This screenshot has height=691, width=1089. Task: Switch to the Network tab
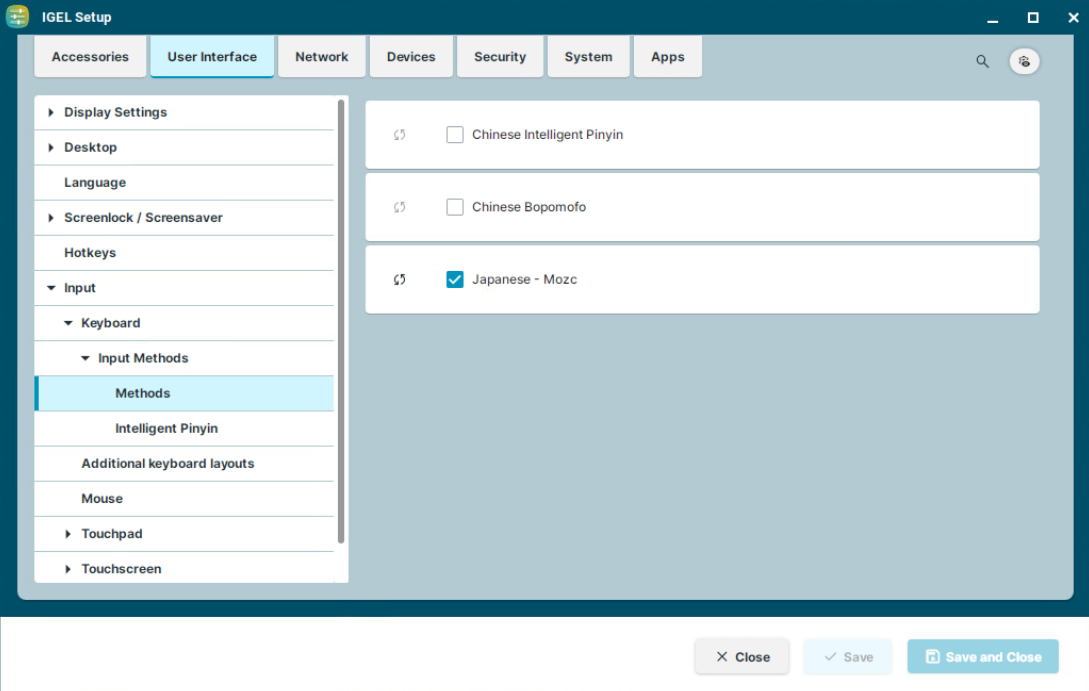coord(321,56)
